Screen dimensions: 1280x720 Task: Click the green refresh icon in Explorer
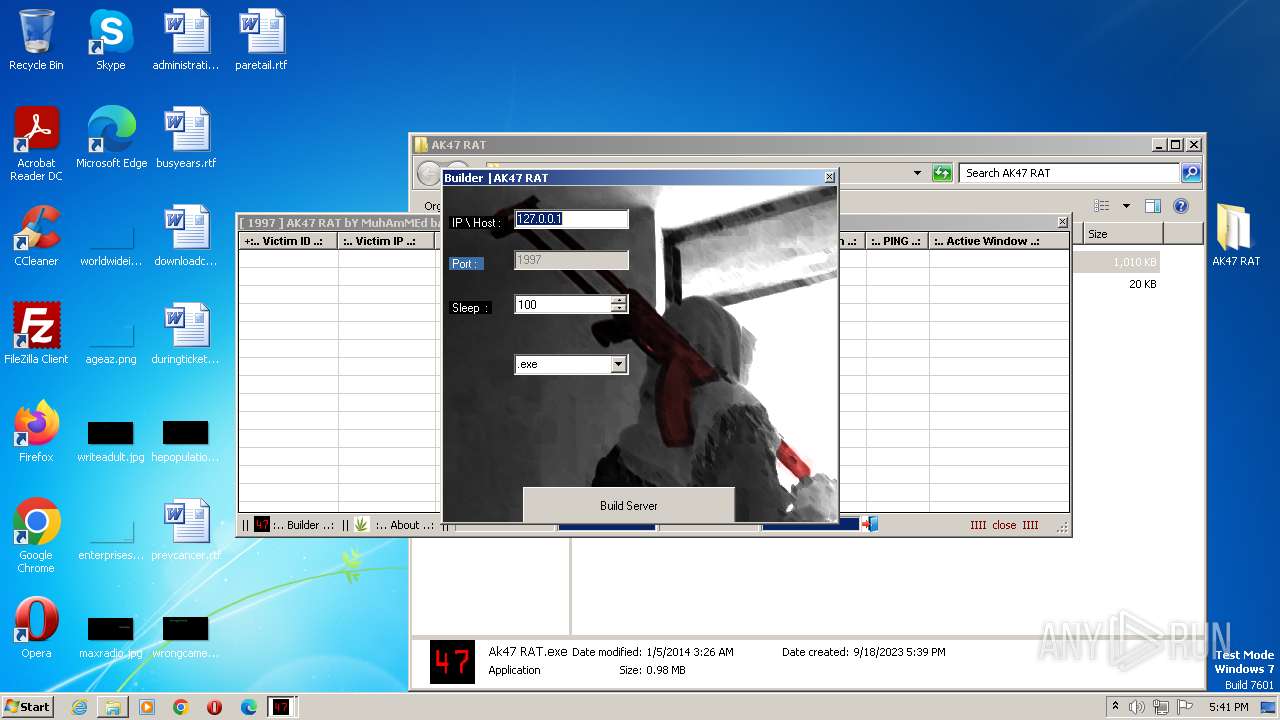[x=942, y=173]
